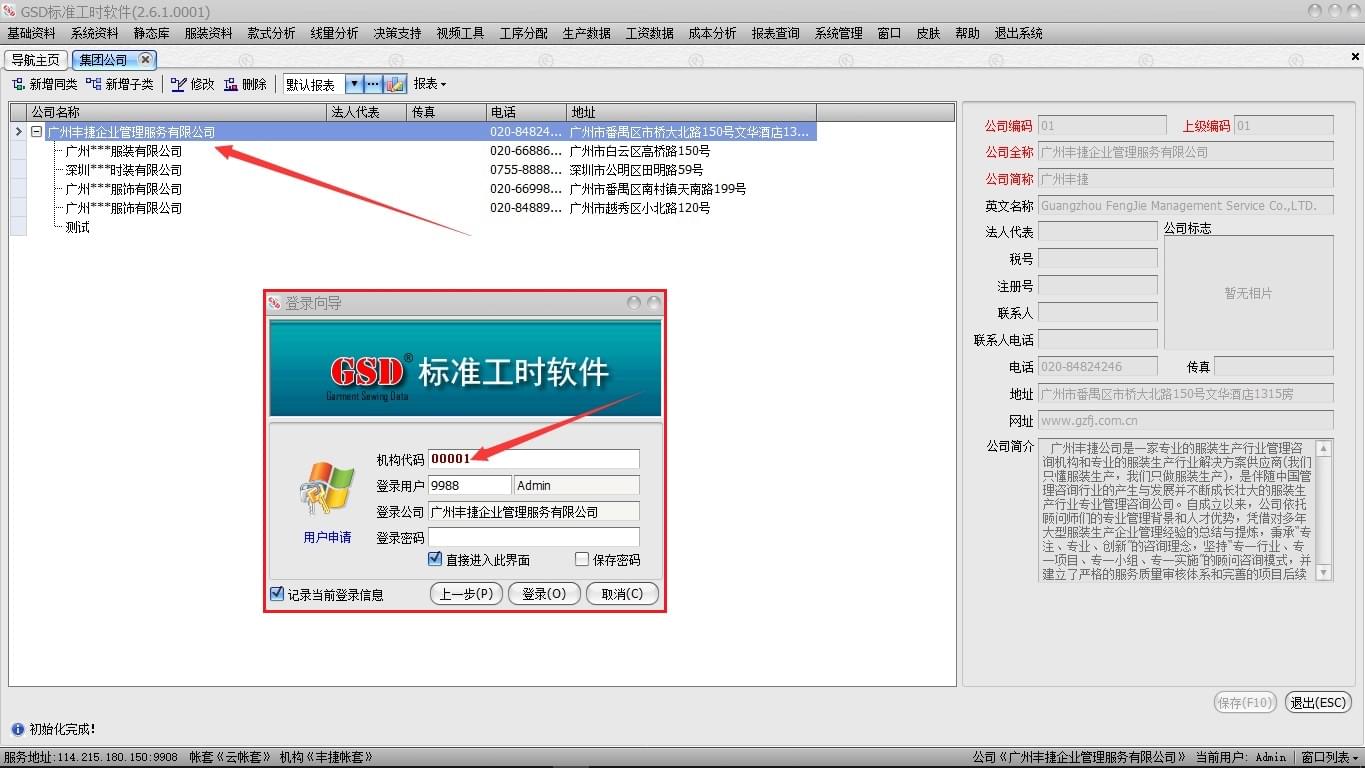Click the 法人代表 column header

(x=367, y=112)
